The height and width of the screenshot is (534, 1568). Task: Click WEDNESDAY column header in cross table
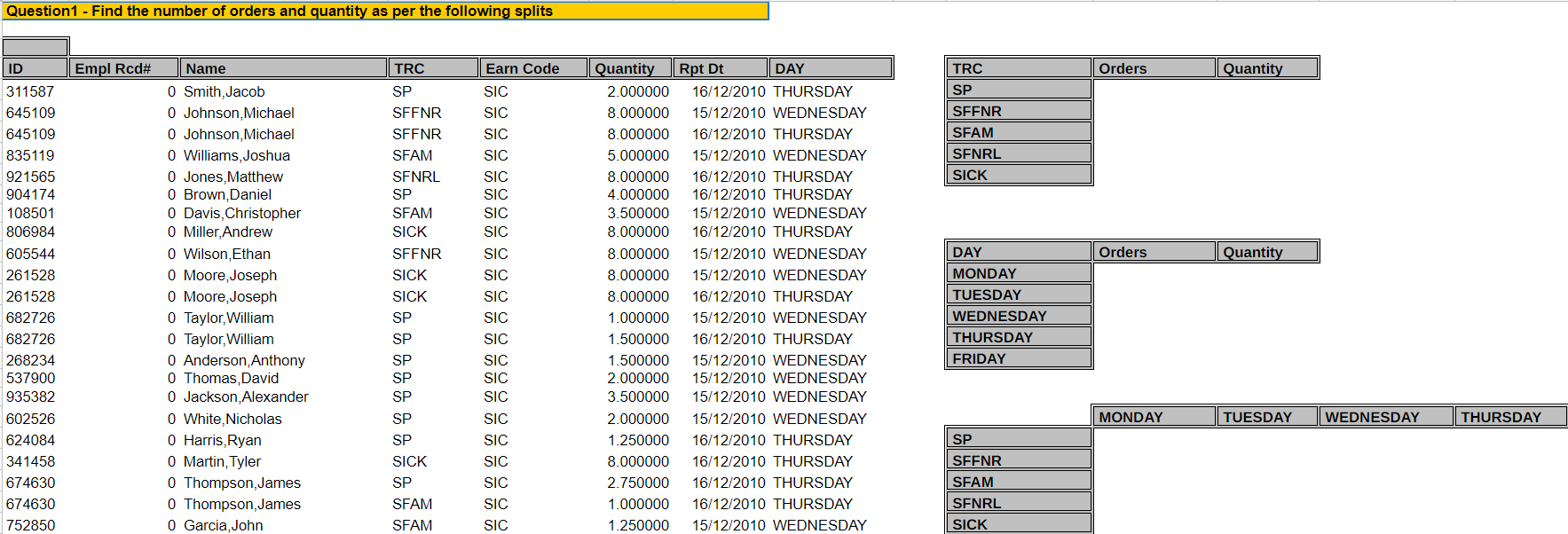1386,417
